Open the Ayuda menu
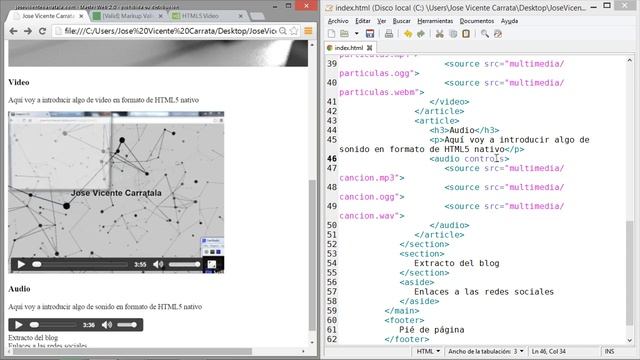The image size is (640, 360). click(509, 21)
